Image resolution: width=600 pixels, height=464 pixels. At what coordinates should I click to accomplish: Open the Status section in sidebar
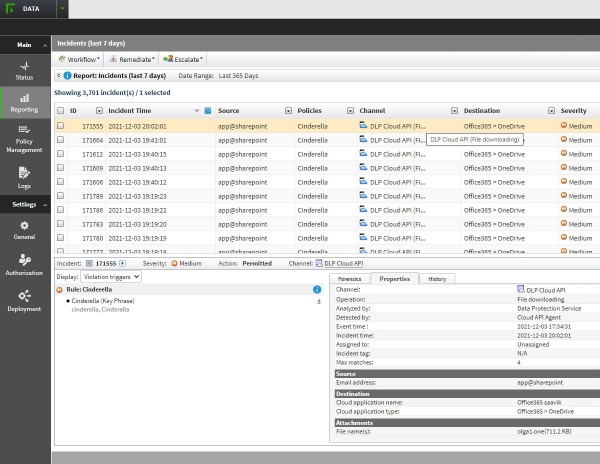point(24,70)
